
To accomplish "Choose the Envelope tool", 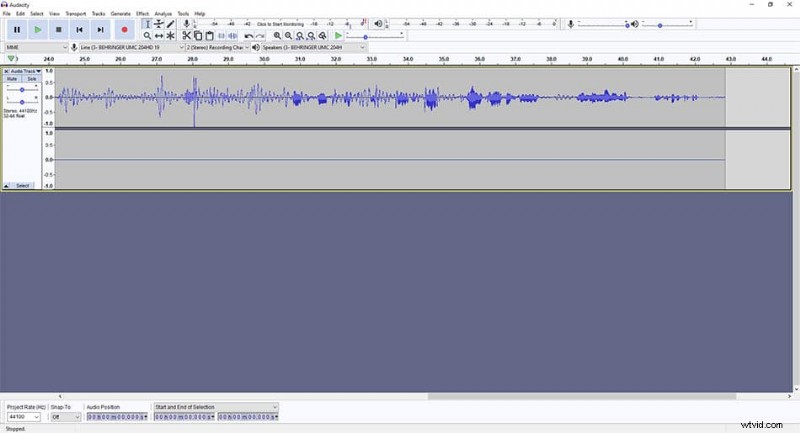I will tap(159, 24).
